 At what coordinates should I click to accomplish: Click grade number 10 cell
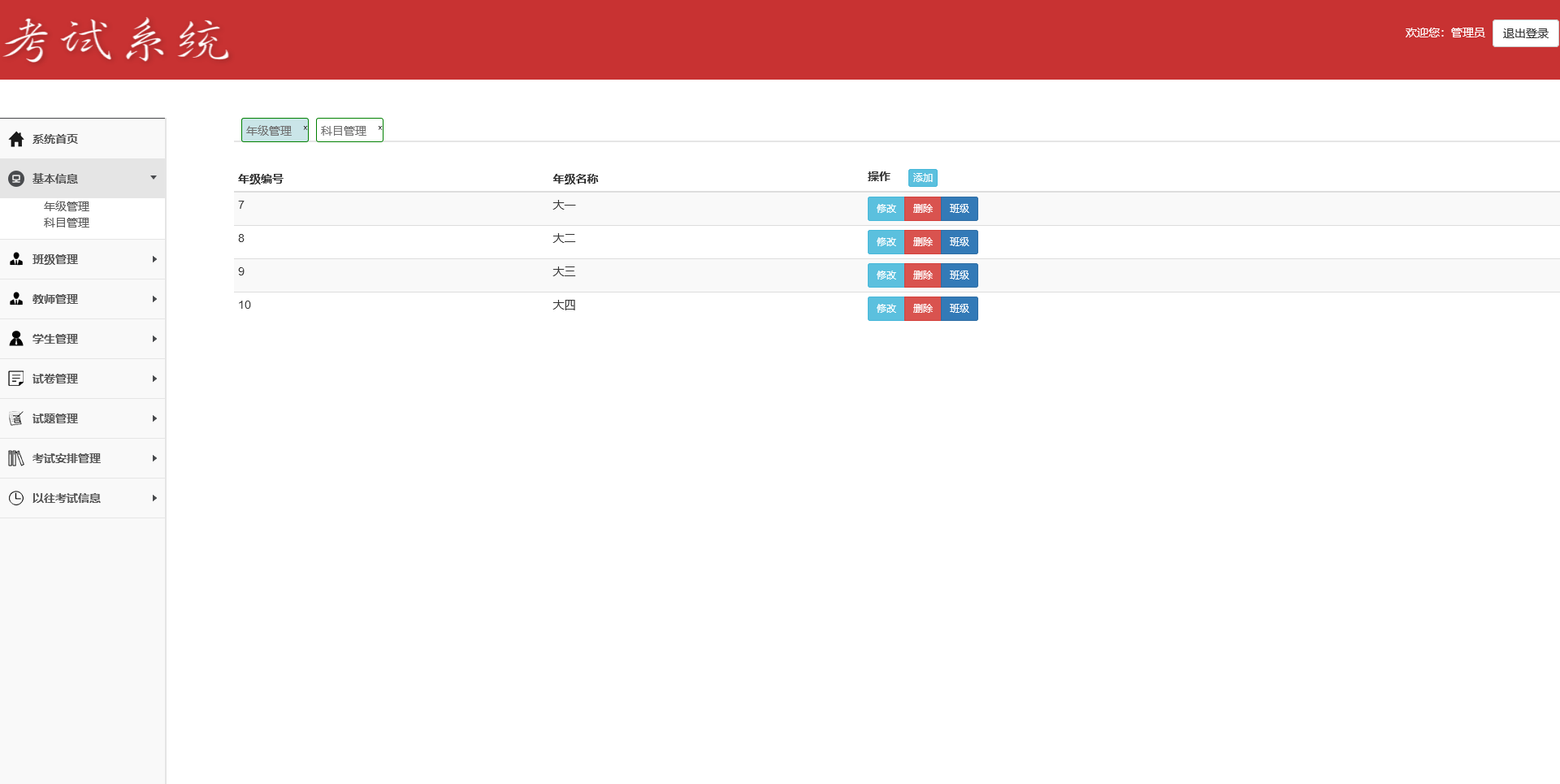(245, 305)
